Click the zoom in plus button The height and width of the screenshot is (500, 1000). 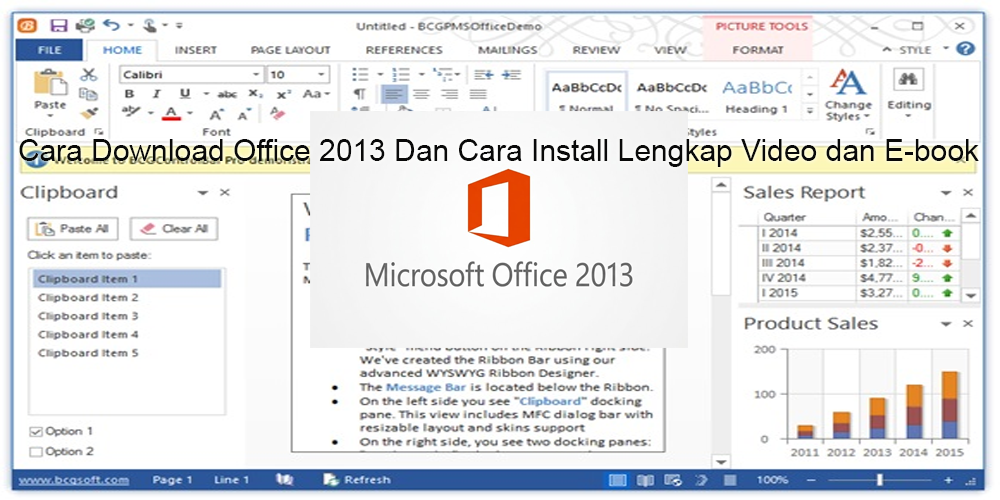pyautogui.click(x=949, y=480)
